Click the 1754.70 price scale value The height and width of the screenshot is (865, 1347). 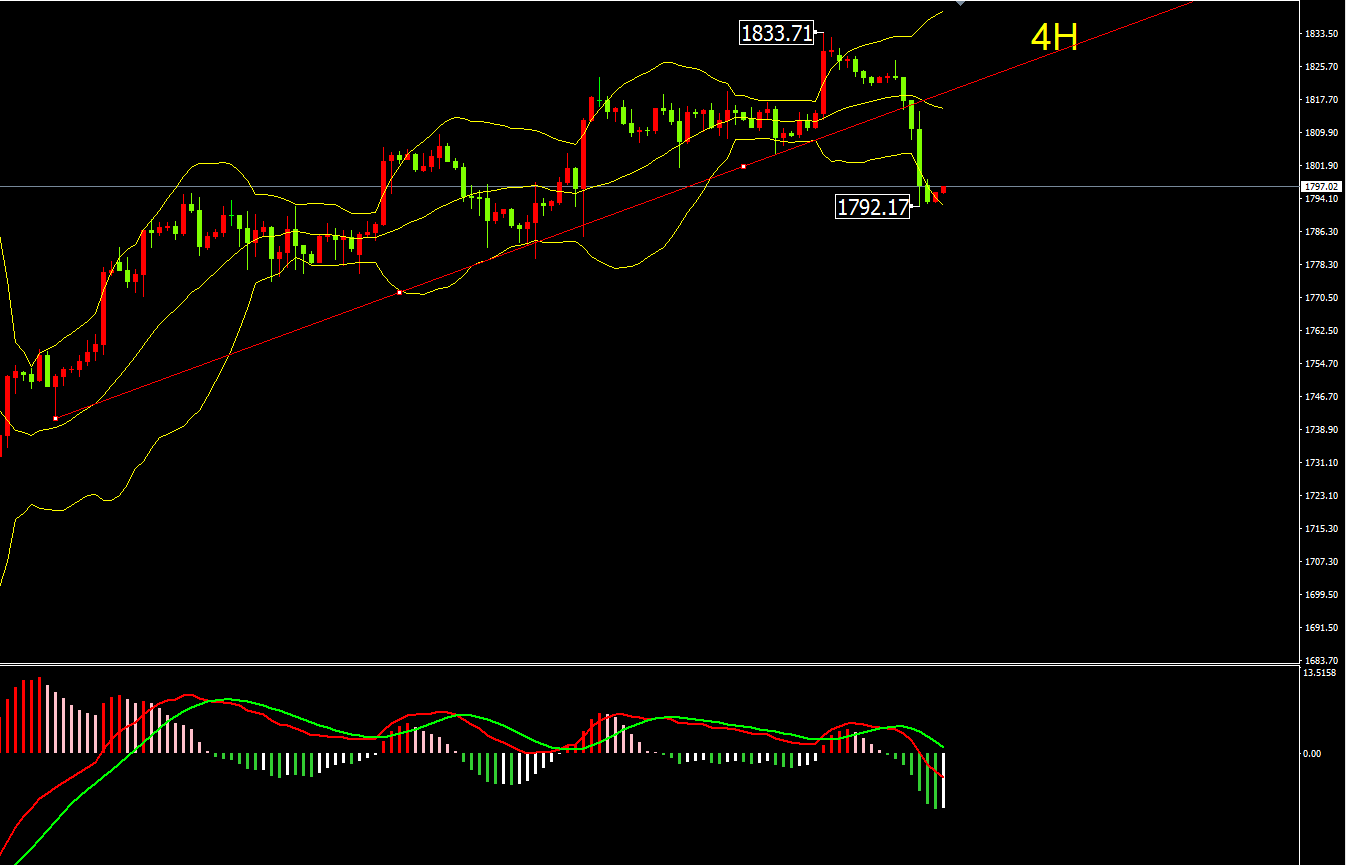click(x=1321, y=364)
